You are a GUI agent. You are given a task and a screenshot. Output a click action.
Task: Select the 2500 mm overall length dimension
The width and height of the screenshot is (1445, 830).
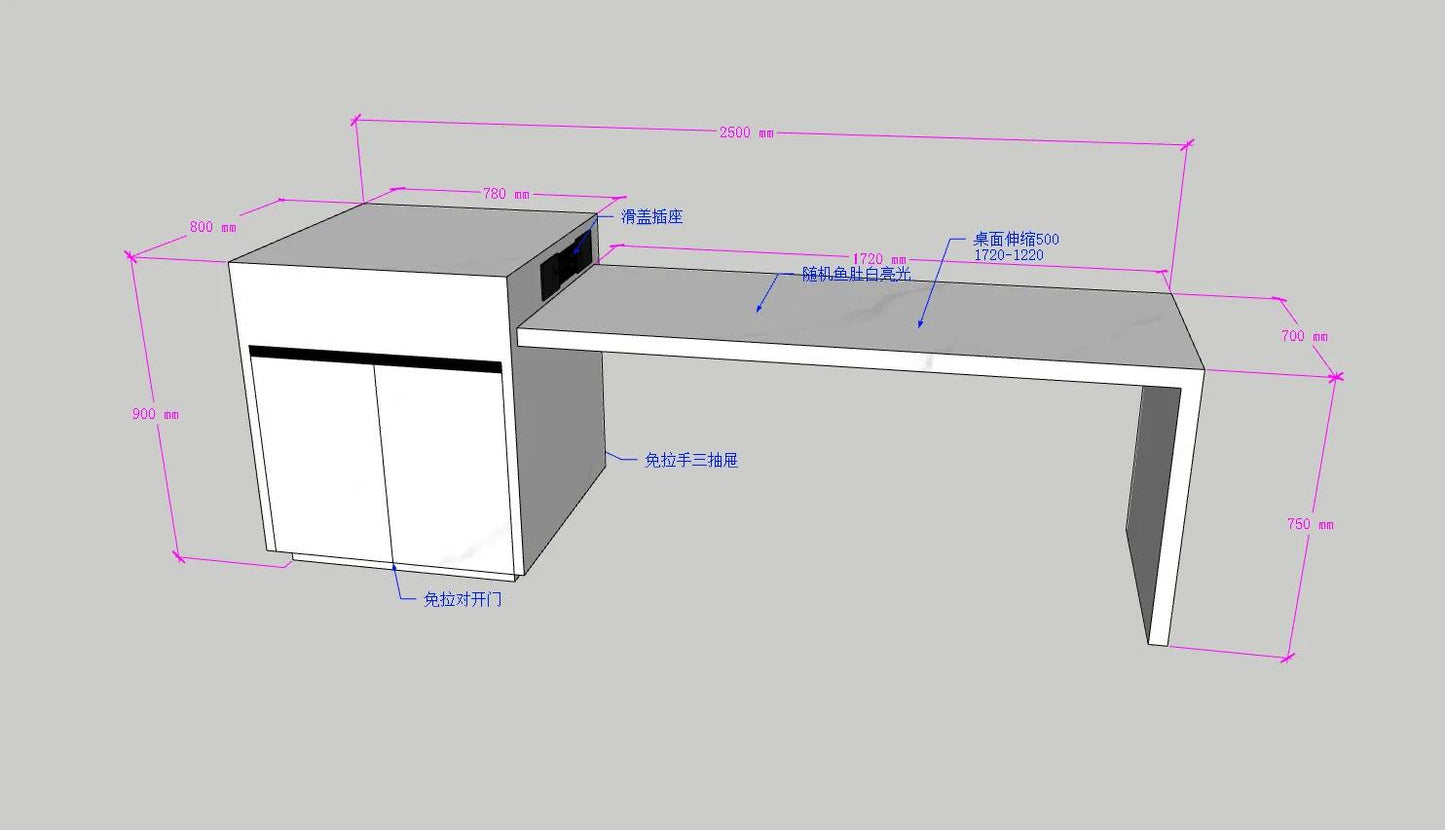pyautogui.click(x=745, y=133)
